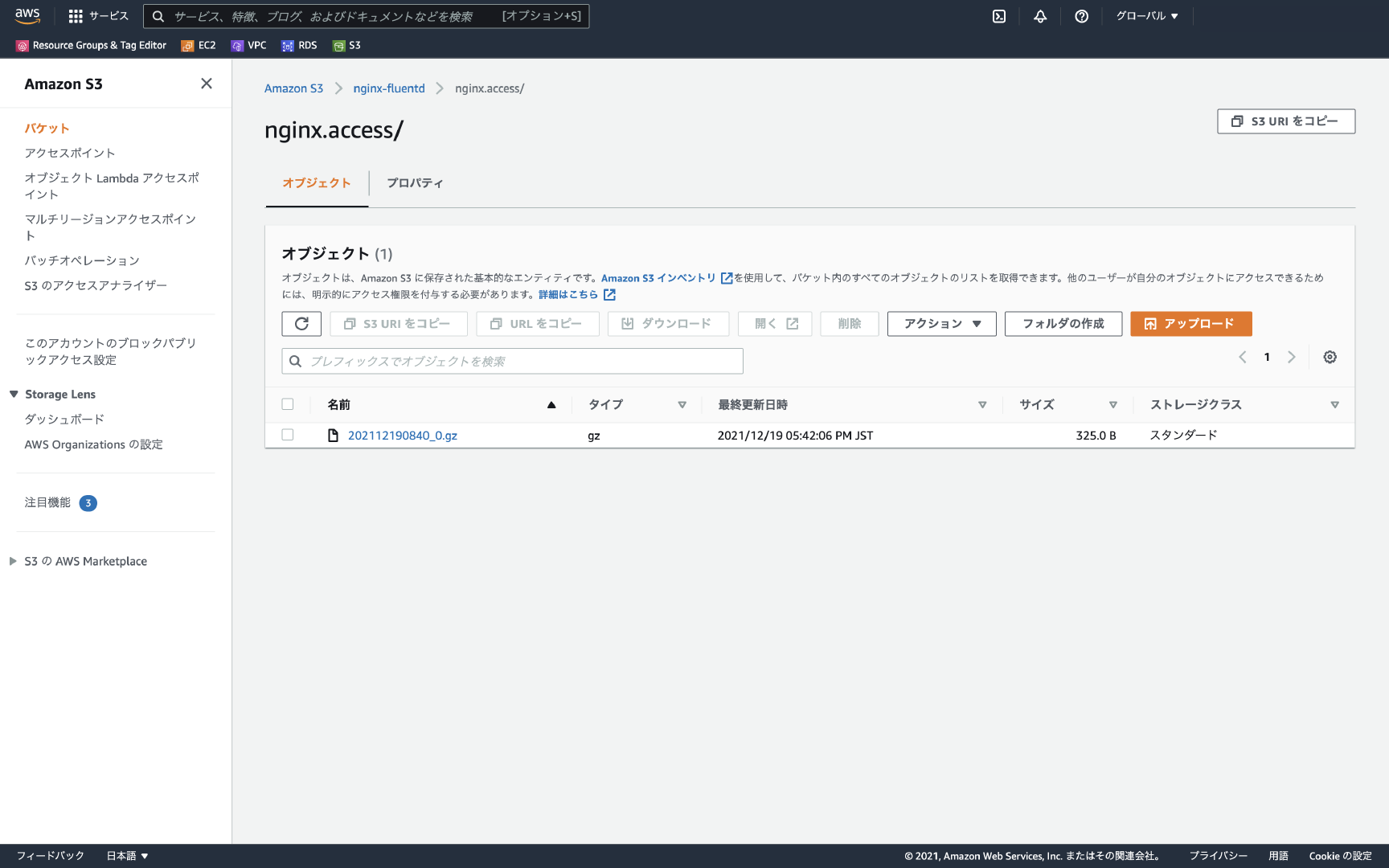The height and width of the screenshot is (868, 1389).
Task: Open Resource Groups & Tag Editor shortcut
Action: point(92,46)
